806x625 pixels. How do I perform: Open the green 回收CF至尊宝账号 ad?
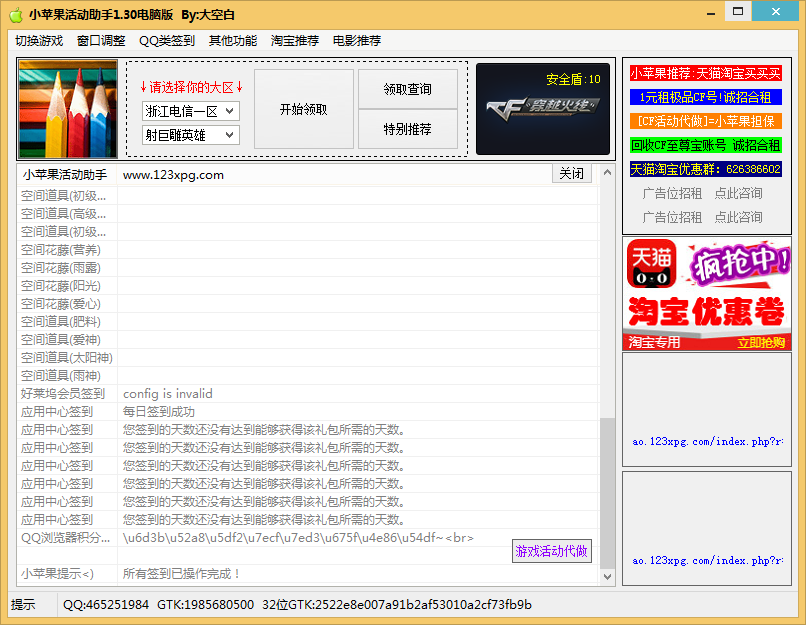706,145
